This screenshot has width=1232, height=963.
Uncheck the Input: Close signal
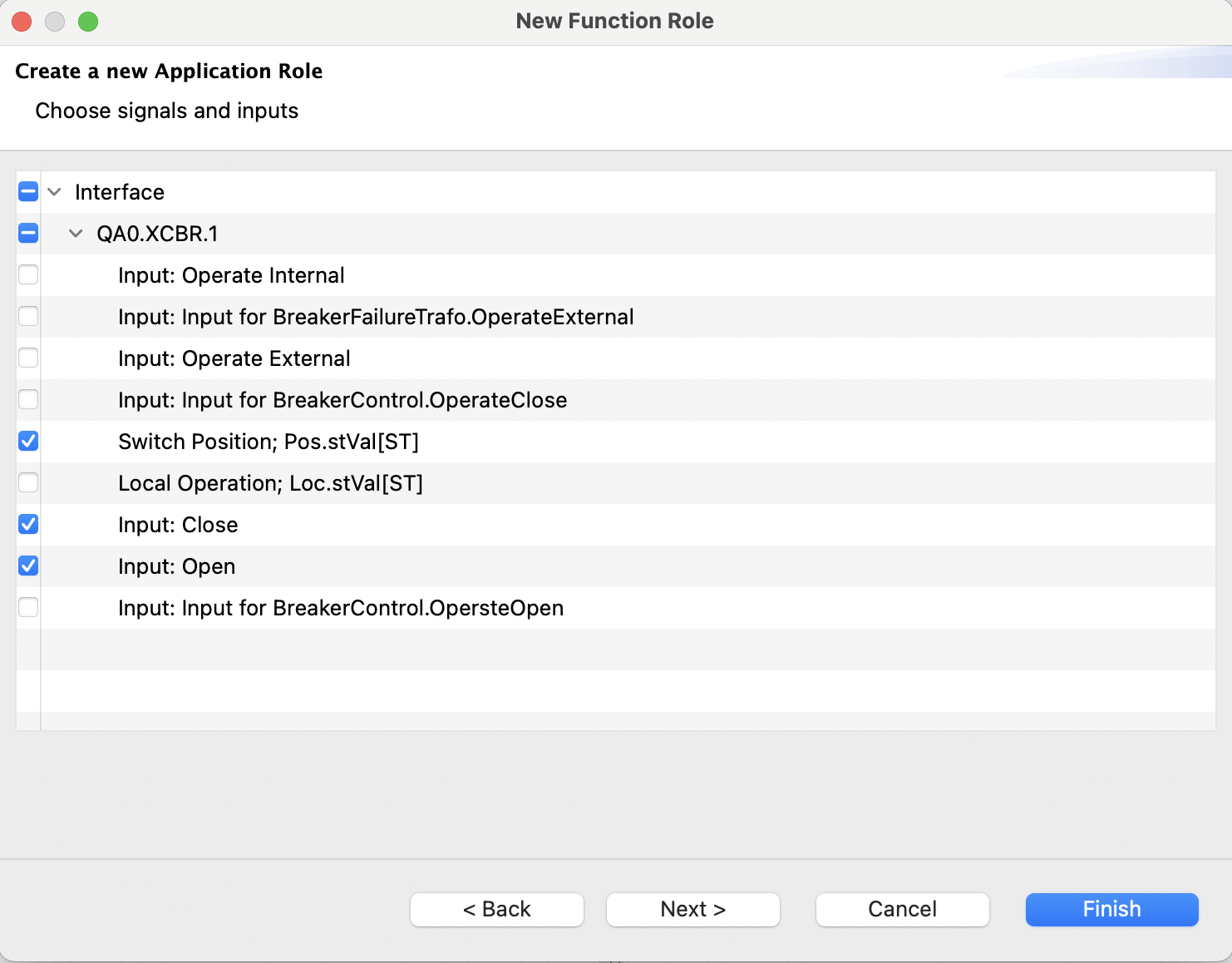tap(27, 524)
